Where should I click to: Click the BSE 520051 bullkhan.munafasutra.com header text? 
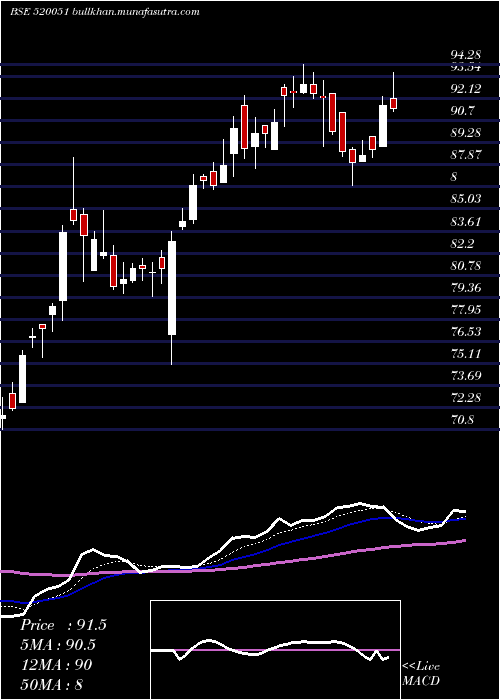[x=104, y=12]
